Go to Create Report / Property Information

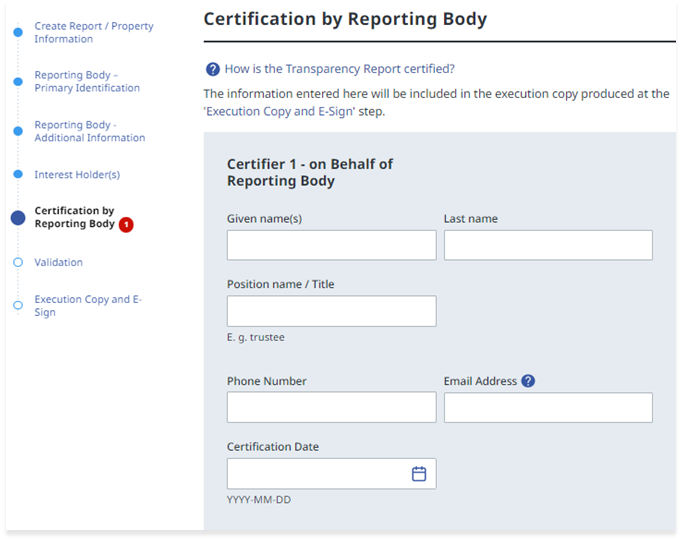point(94,32)
